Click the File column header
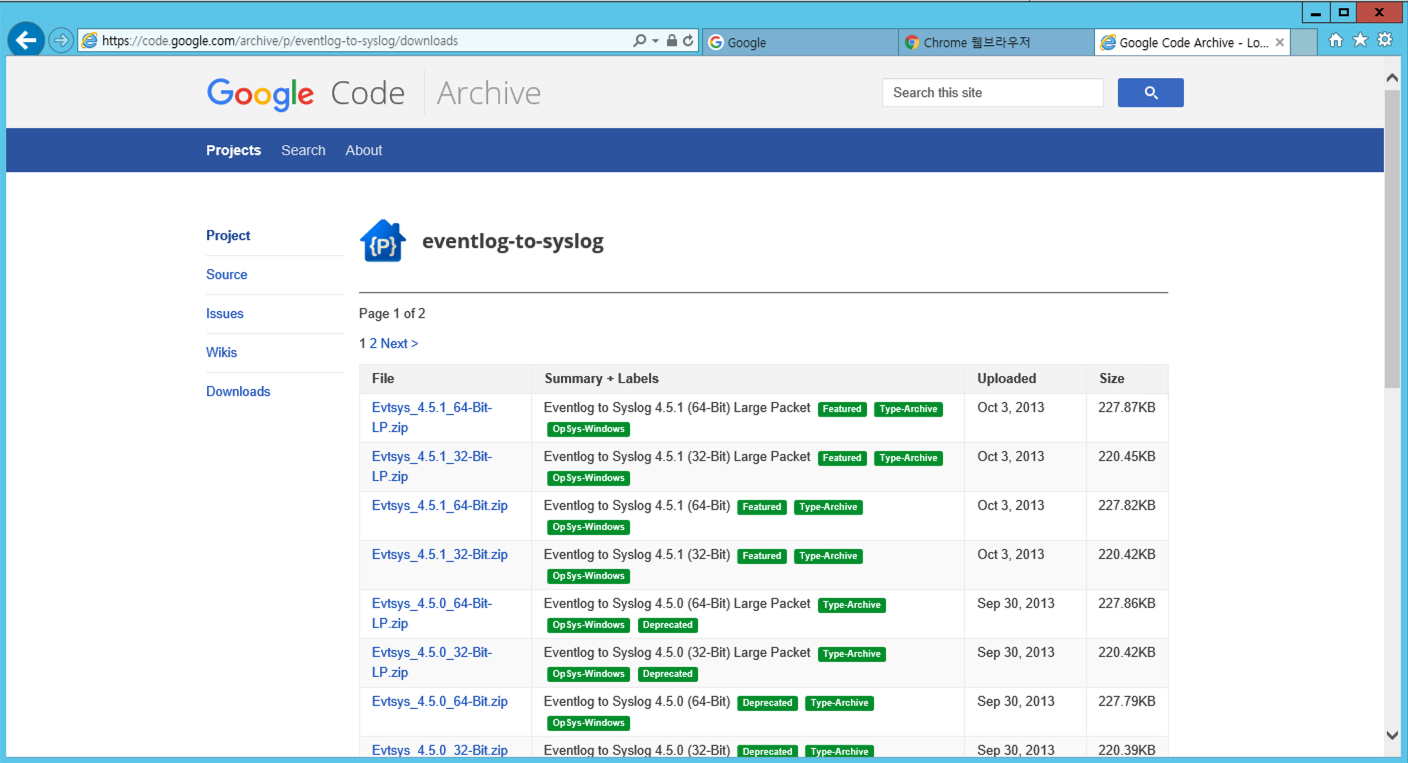The width and height of the screenshot is (1408, 763). click(x=383, y=378)
